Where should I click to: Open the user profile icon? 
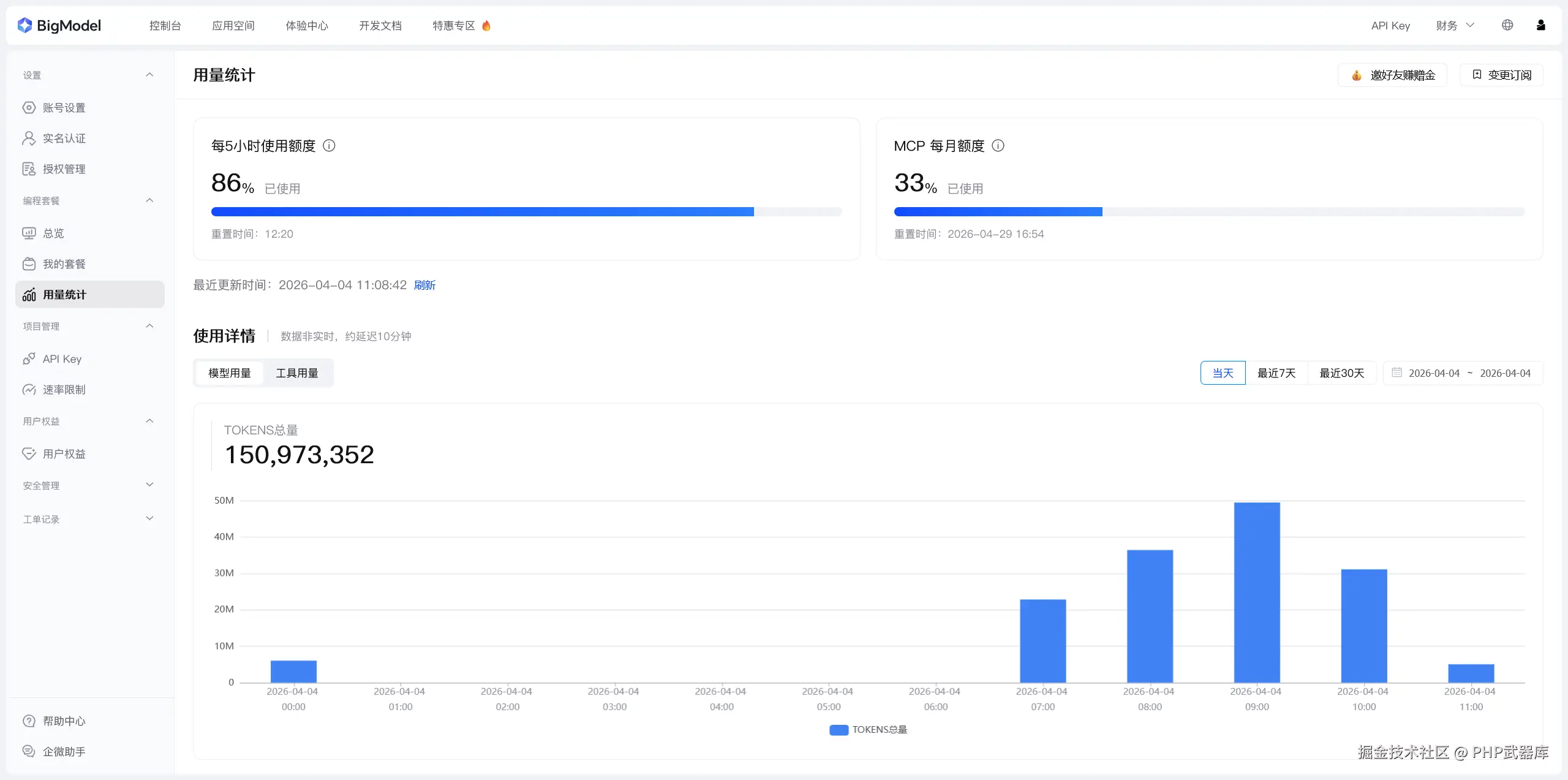tap(1540, 25)
